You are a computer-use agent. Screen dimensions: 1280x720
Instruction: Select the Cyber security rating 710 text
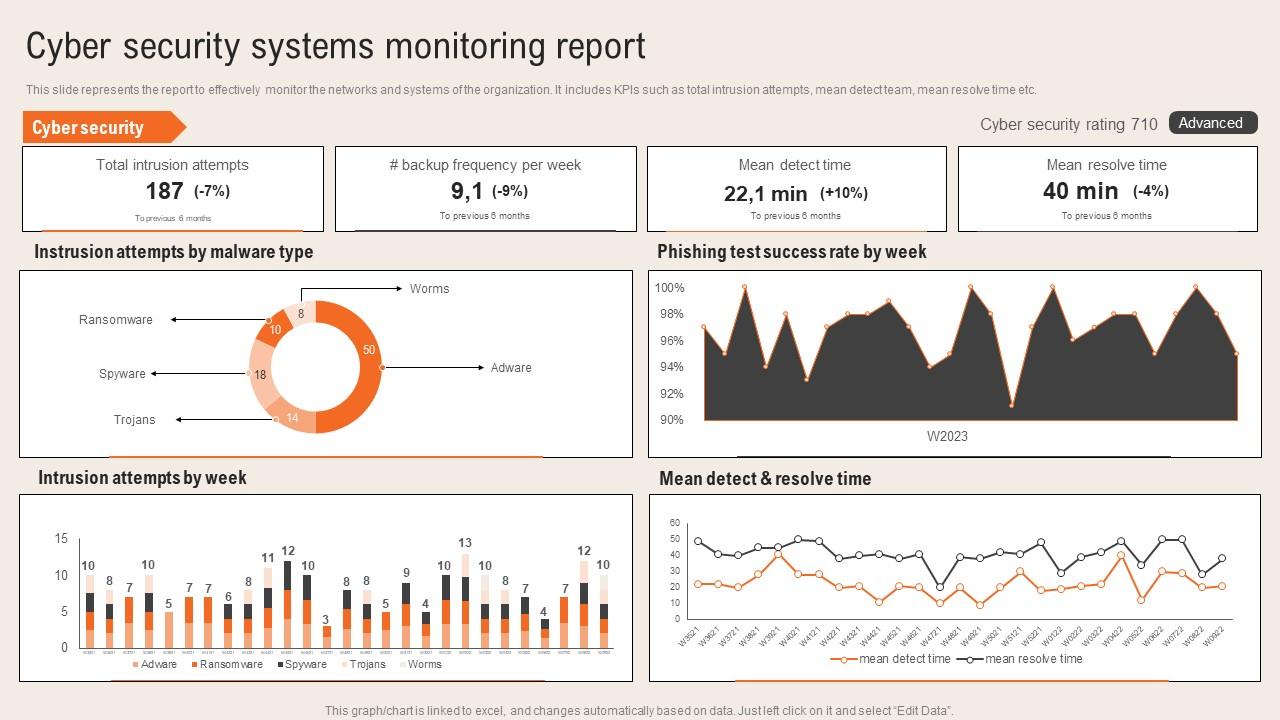point(1068,124)
